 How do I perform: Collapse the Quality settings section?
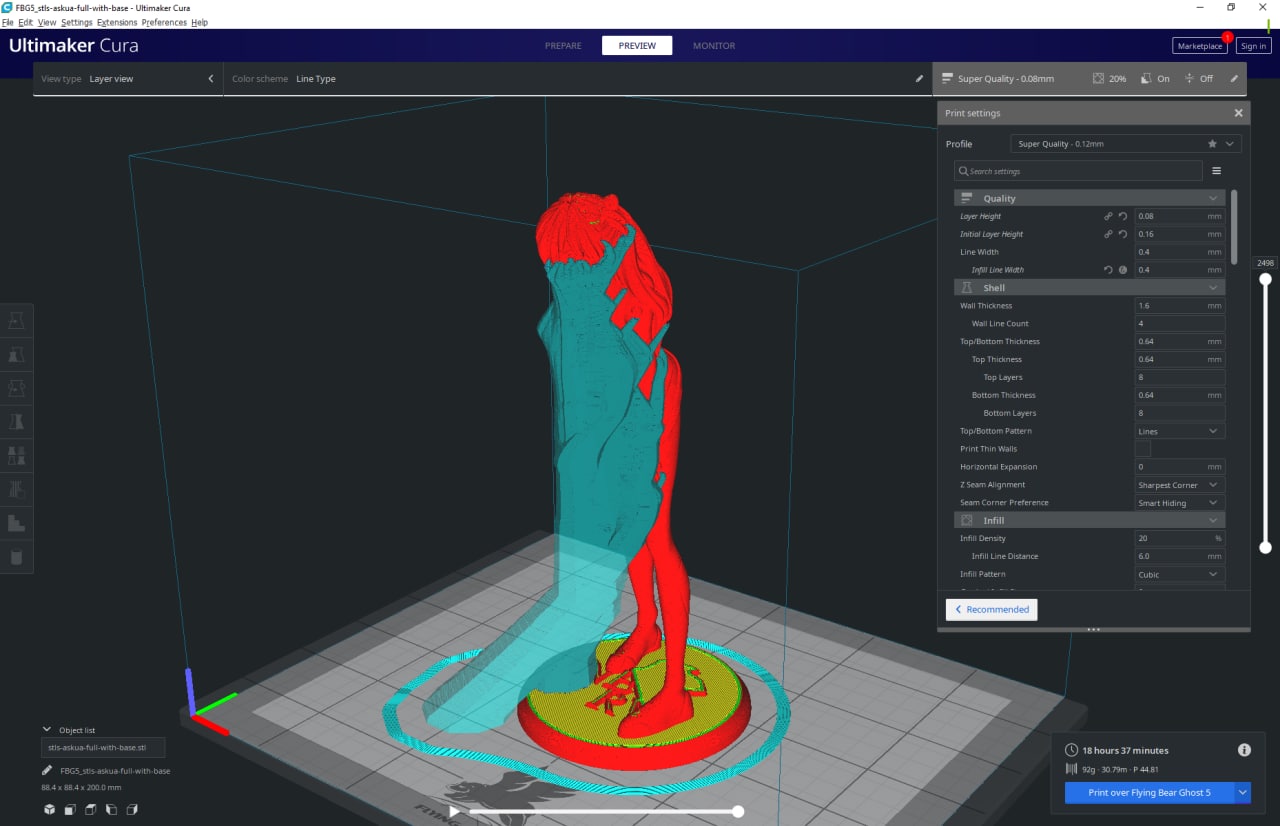[1089, 198]
